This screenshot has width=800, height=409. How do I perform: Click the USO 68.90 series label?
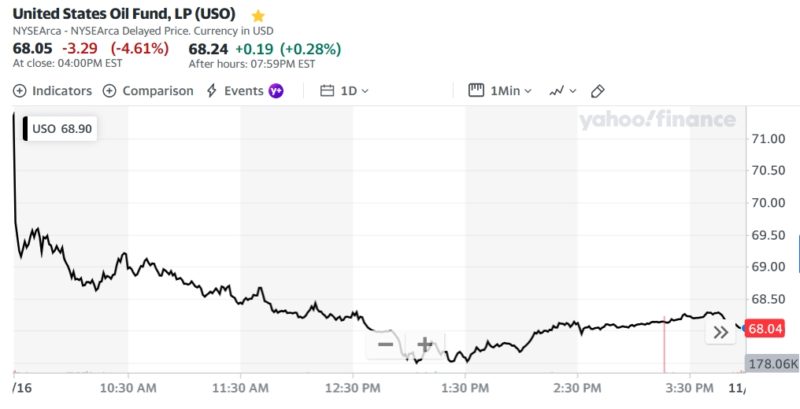[x=61, y=129]
